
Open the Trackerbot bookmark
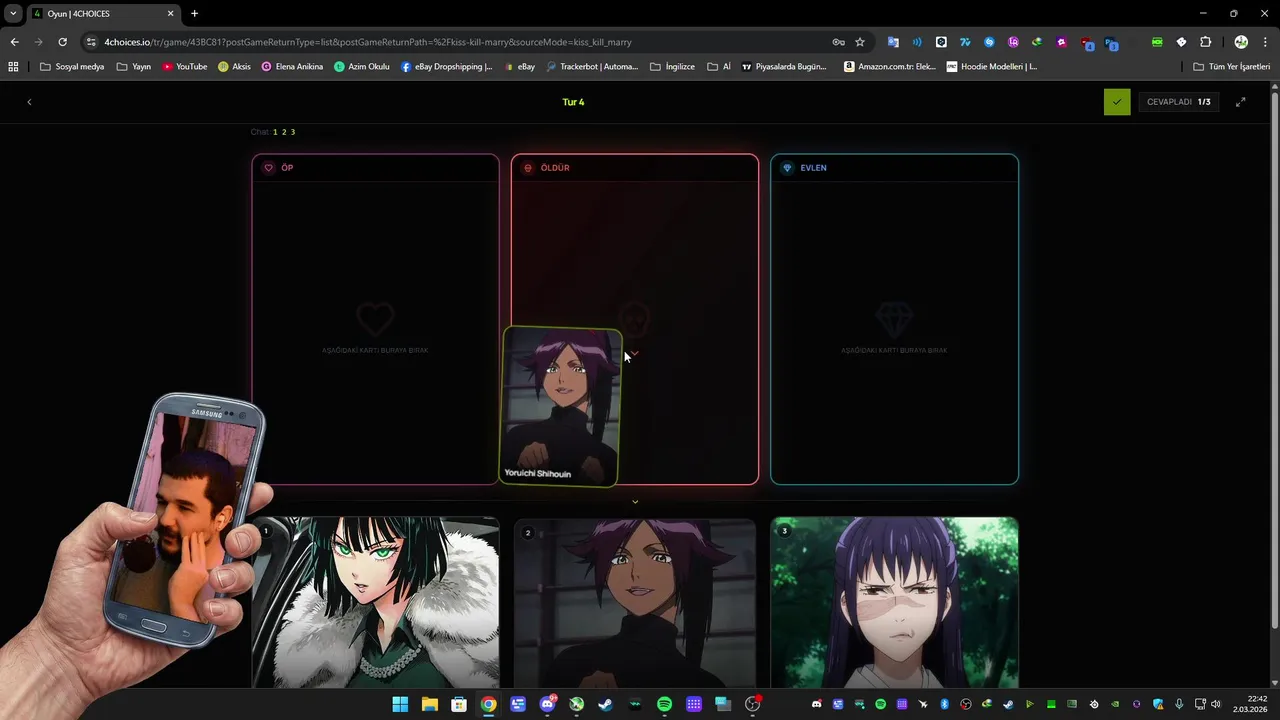pos(592,67)
